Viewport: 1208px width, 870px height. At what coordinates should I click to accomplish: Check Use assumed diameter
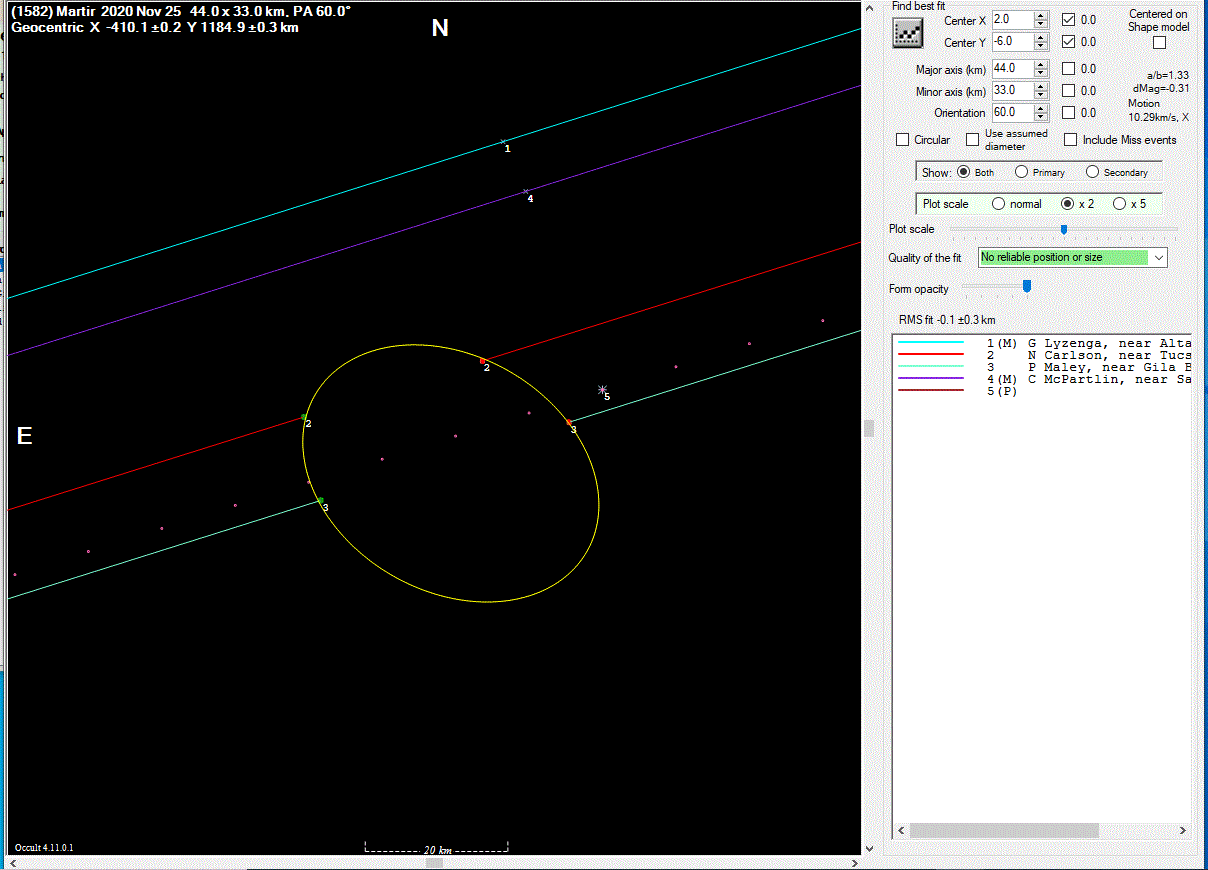[x=972, y=140]
